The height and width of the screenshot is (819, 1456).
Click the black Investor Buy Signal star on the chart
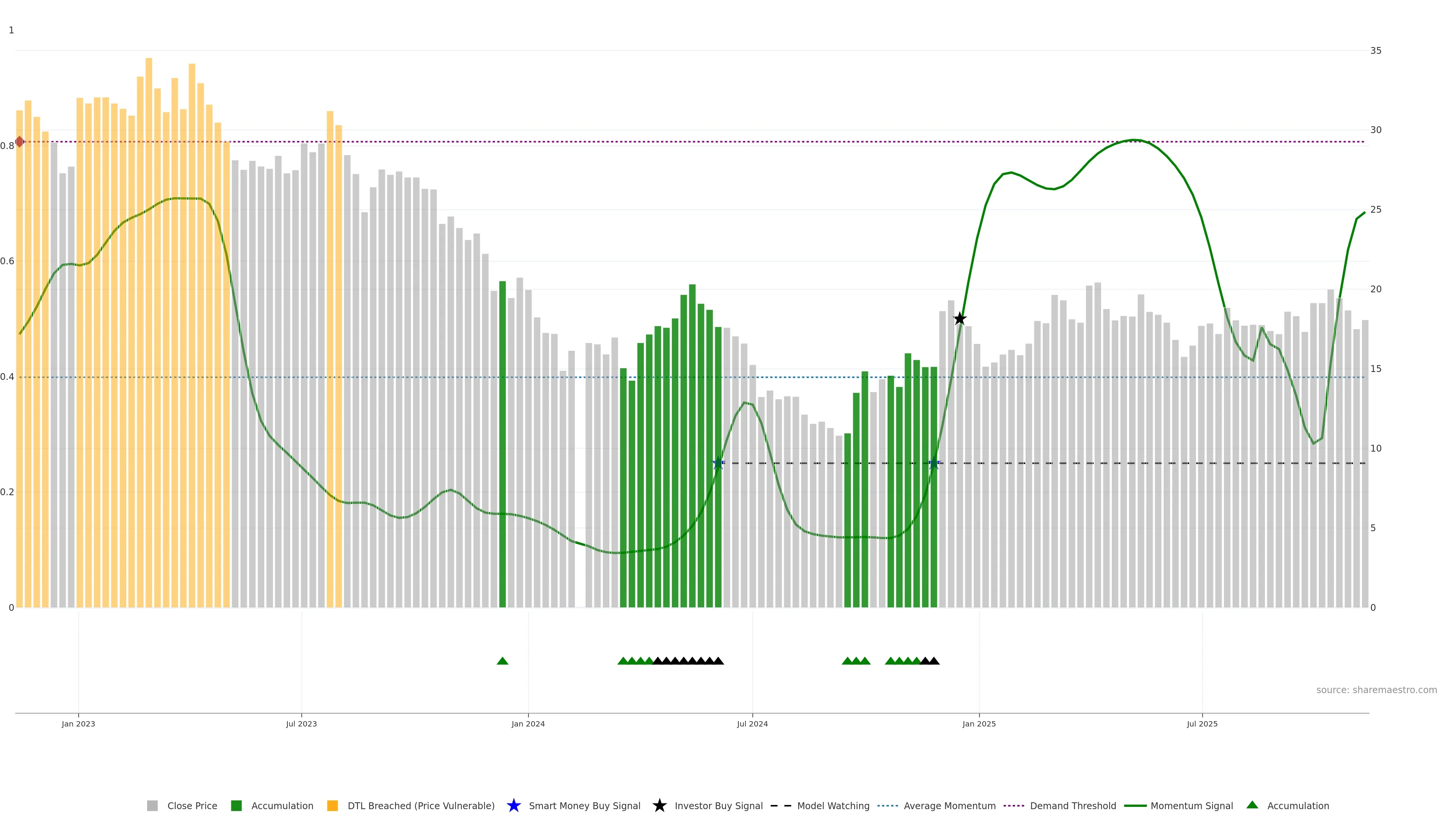(959, 319)
